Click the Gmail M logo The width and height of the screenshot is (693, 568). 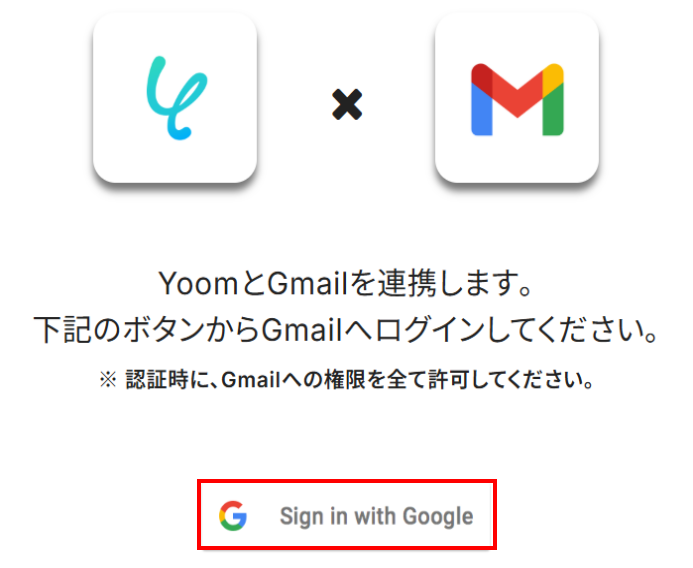[x=517, y=99]
